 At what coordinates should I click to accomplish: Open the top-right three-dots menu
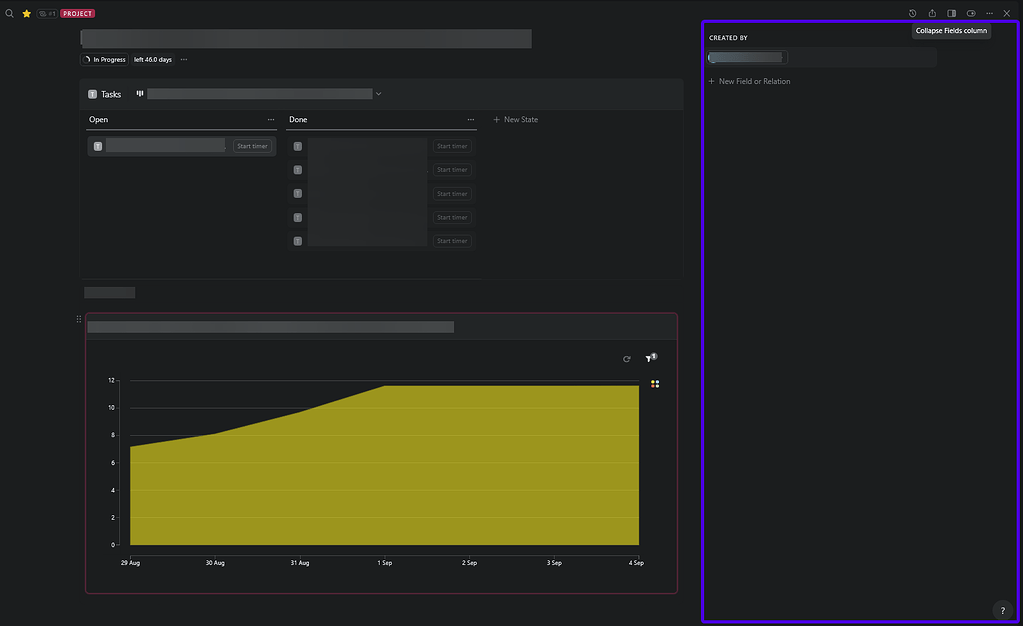(x=989, y=13)
